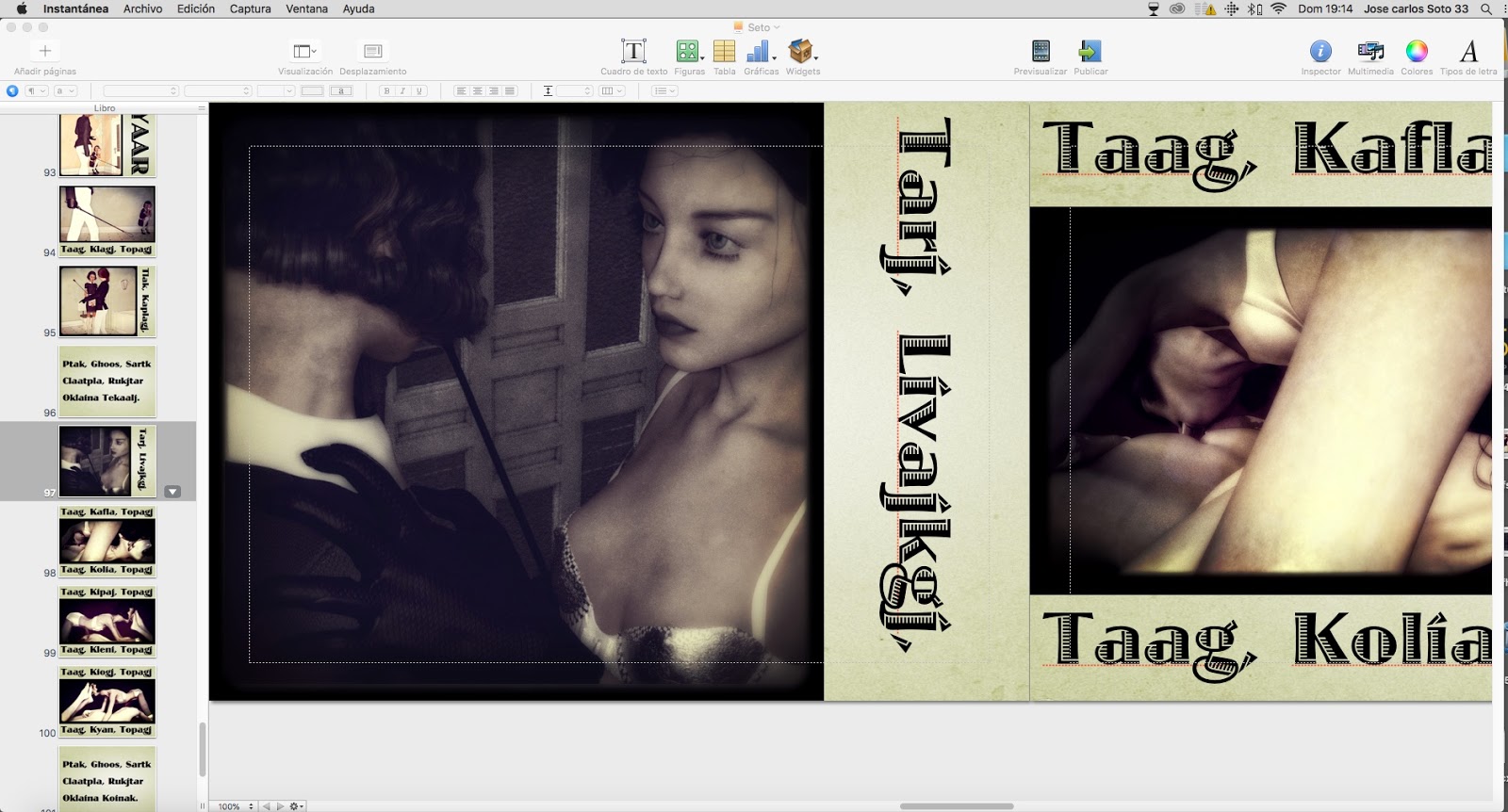
Task: Open the Inspector panel
Action: tap(1320, 51)
